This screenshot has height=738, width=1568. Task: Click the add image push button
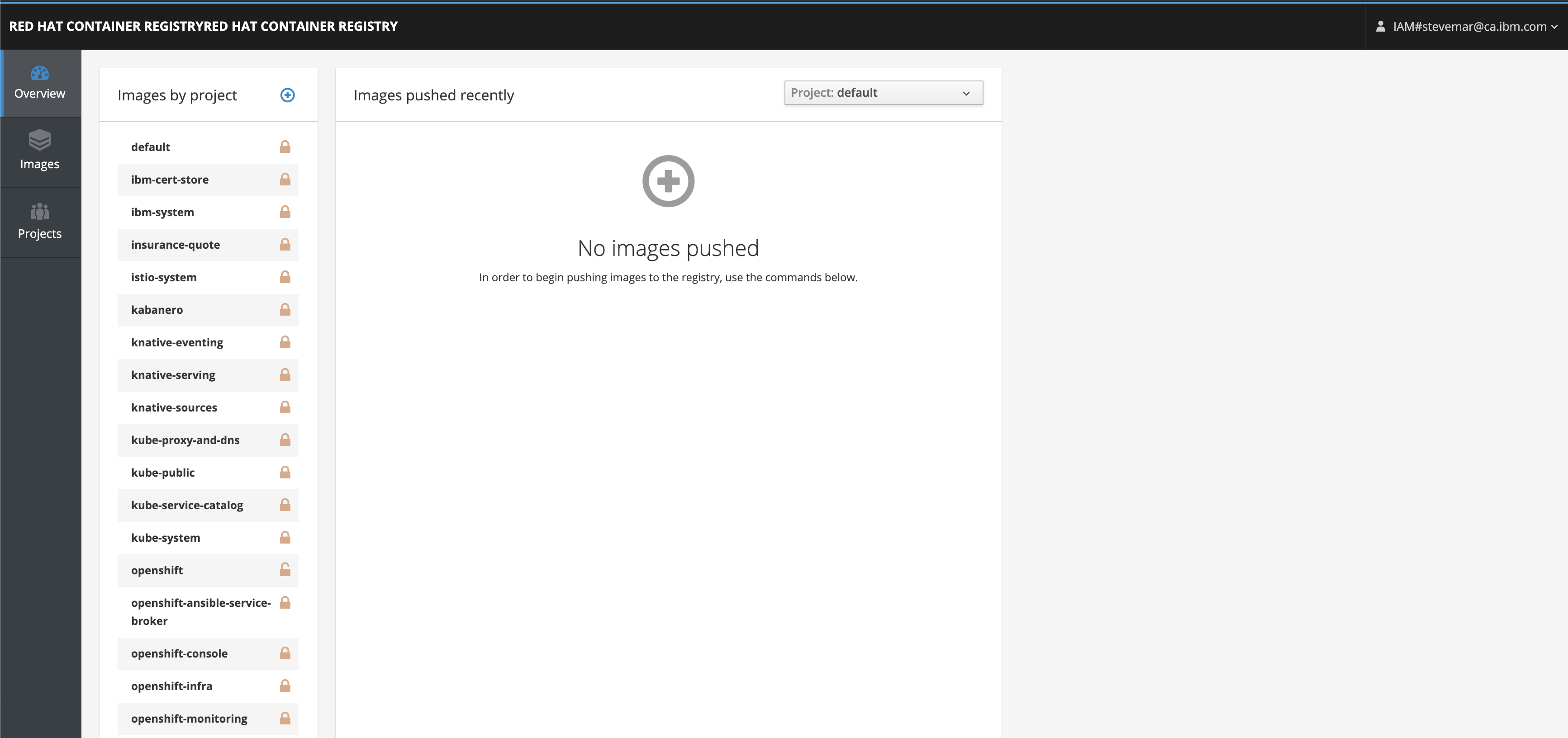coord(668,181)
